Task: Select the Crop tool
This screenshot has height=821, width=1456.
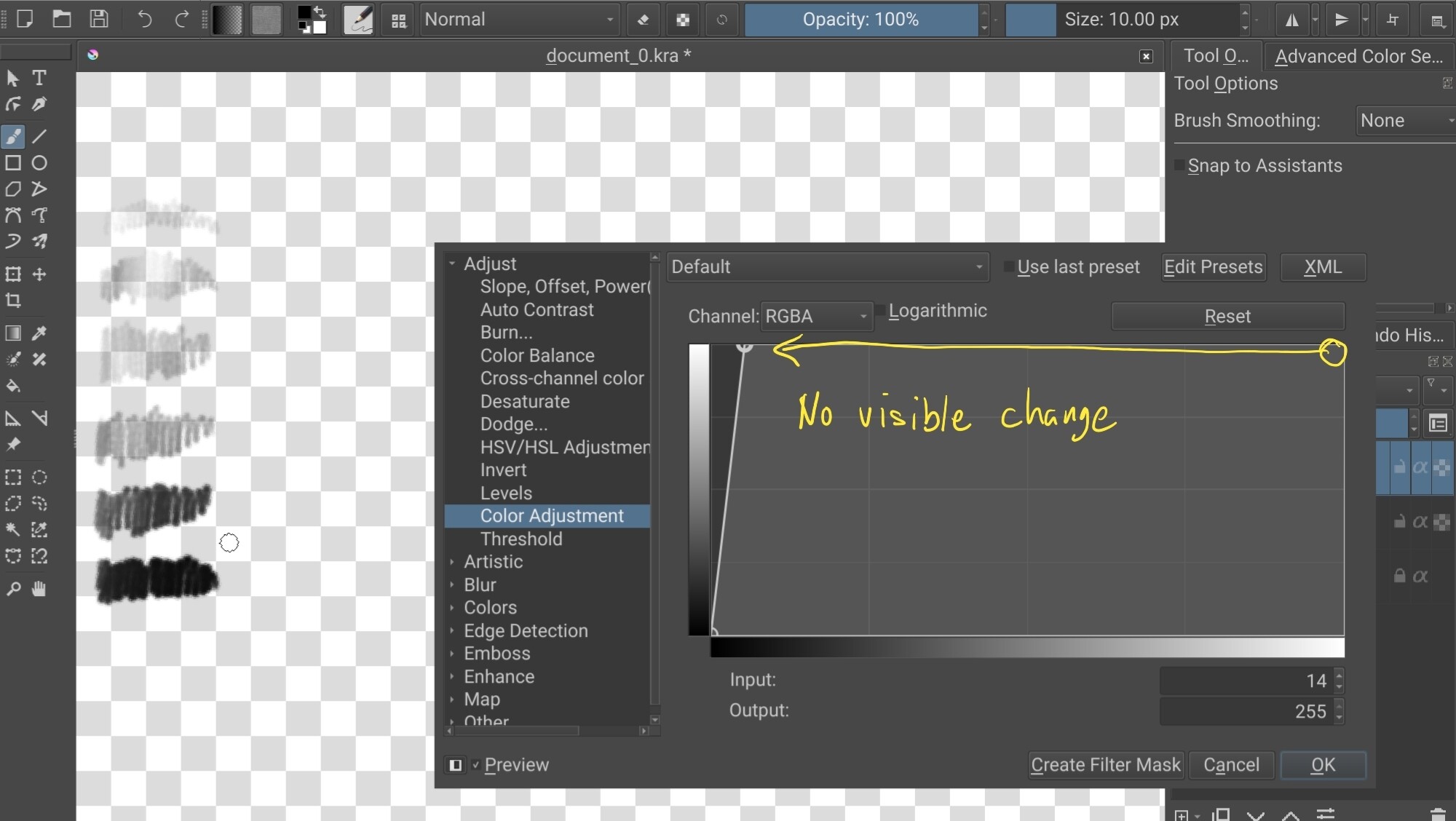Action: [x=13, y=301]
